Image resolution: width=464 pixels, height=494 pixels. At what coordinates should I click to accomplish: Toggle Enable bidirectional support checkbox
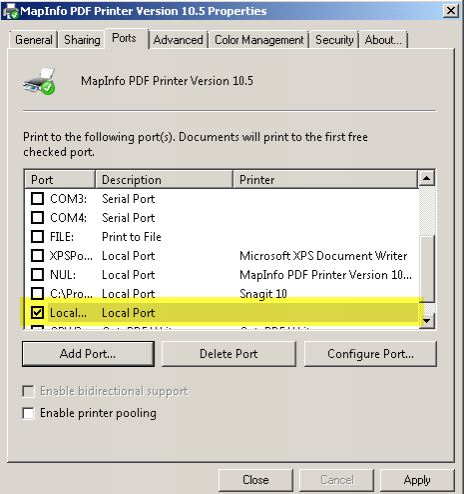28,391
